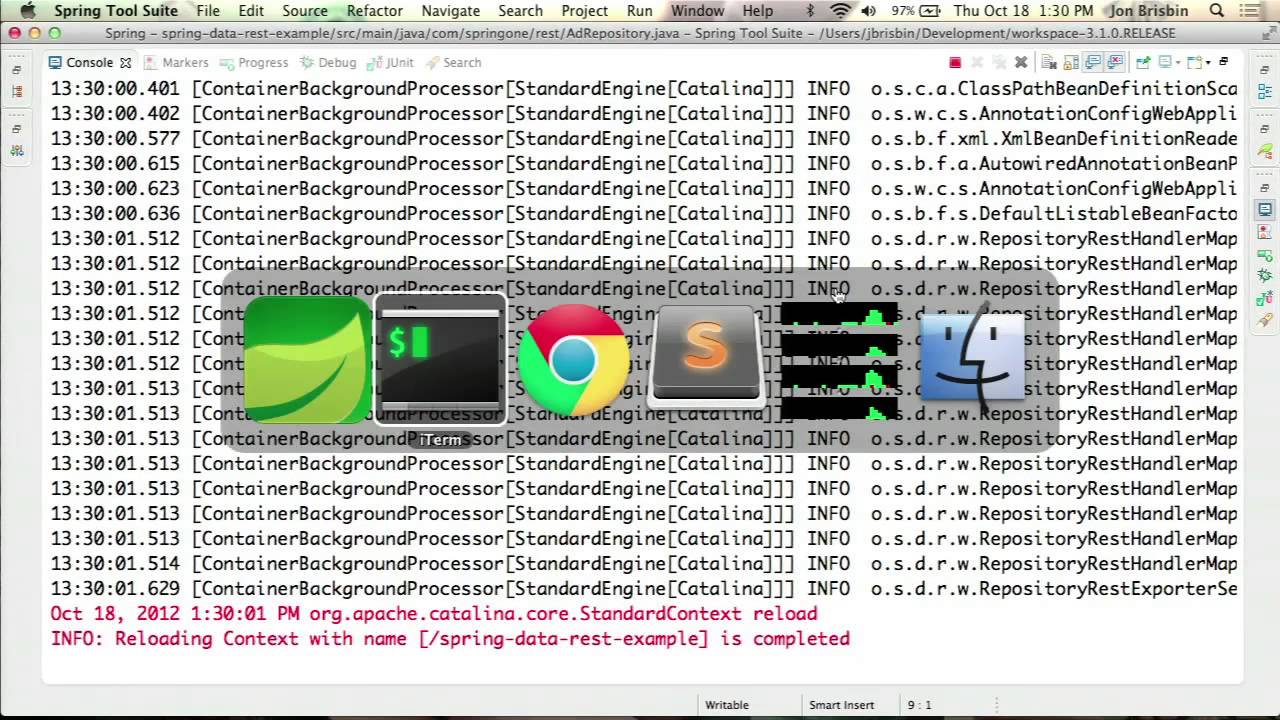Click the Markers icon in right sidebar
Image resolution: width=1280 pixels, height=720 pixels.
(1265, 230)
